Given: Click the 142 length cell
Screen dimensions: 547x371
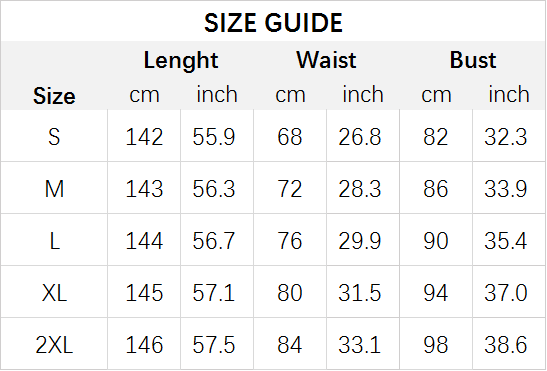Looking at the screenshot, I should point(144,136).
